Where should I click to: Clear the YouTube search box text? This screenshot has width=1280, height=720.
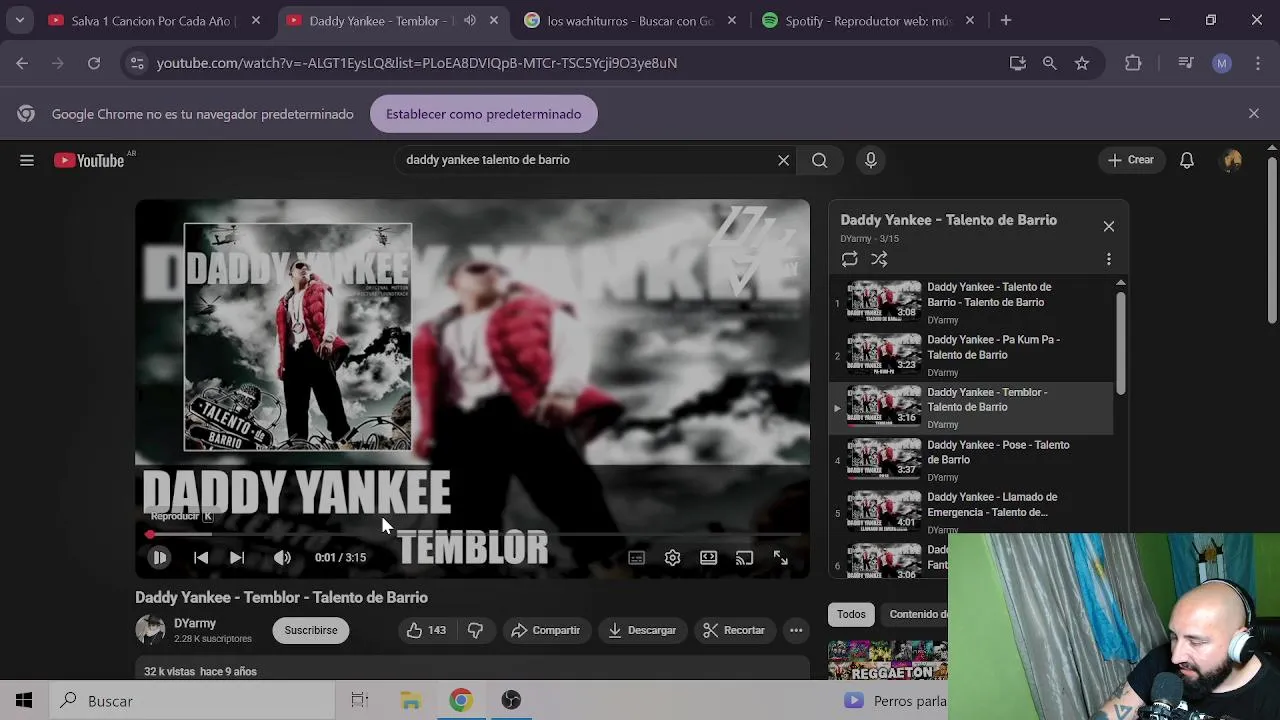pos(784,160)
